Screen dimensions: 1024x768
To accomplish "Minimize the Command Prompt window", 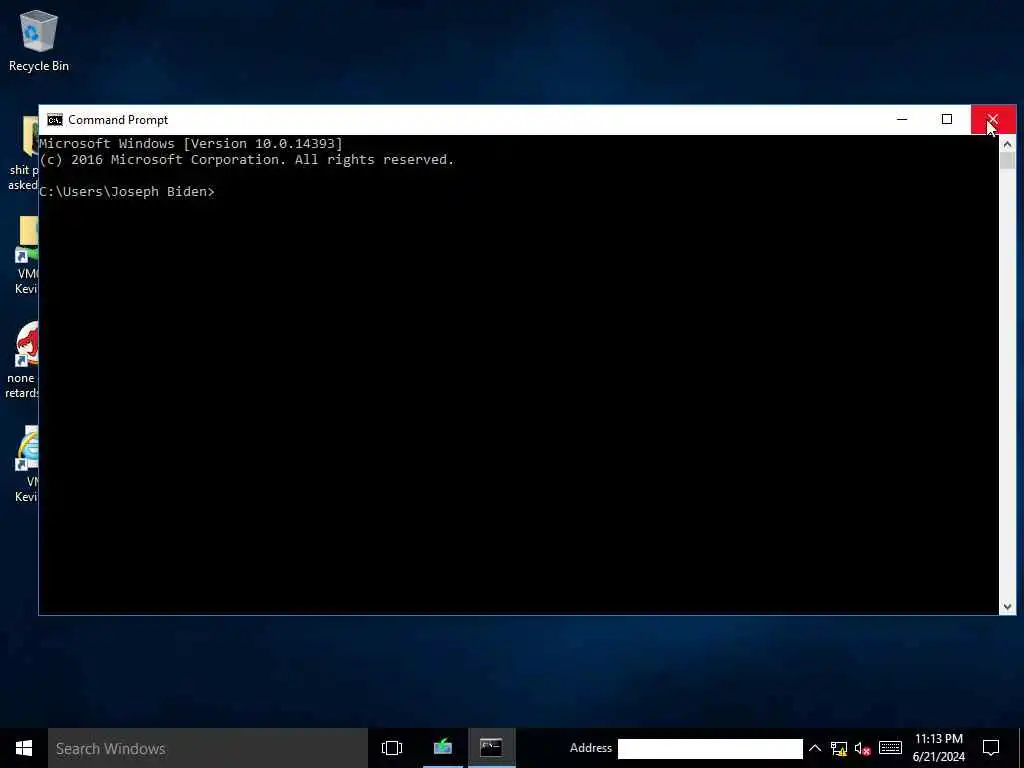I will [x=902, y=120].
